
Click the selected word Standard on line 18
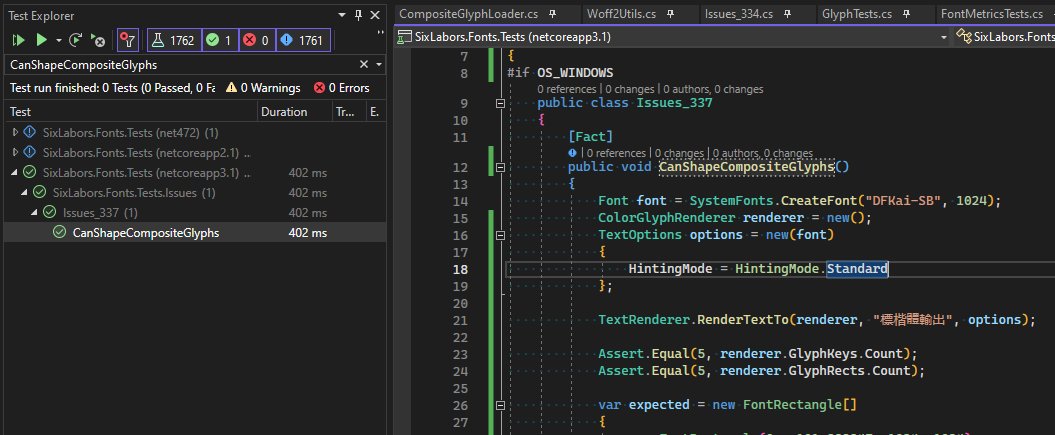coord(857,269)
